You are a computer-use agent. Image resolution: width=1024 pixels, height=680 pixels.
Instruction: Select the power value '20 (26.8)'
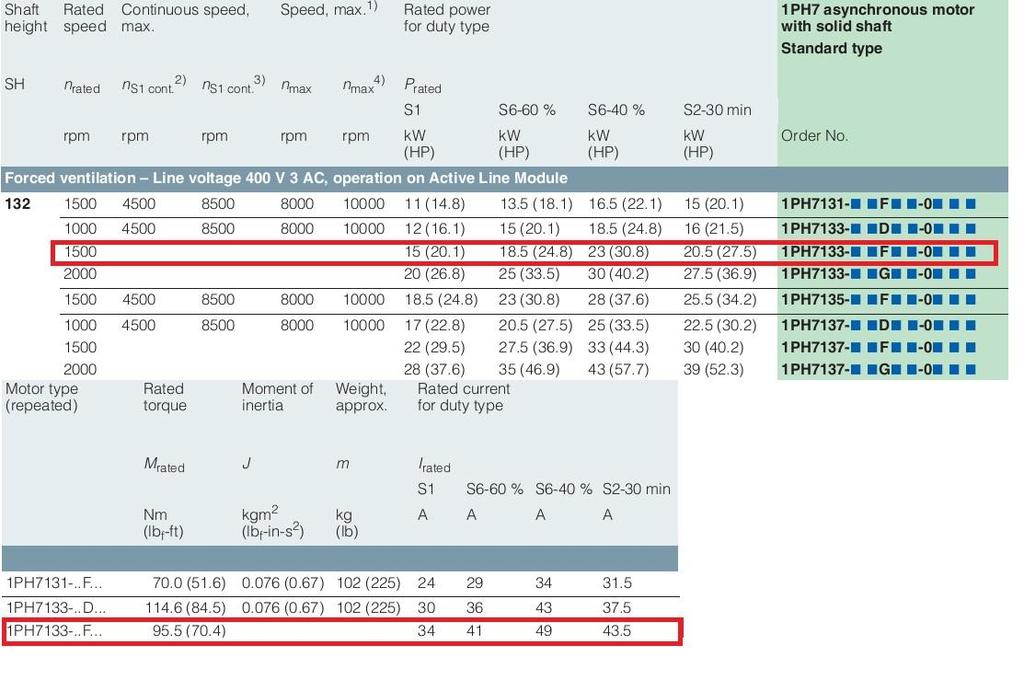[434, 274]
